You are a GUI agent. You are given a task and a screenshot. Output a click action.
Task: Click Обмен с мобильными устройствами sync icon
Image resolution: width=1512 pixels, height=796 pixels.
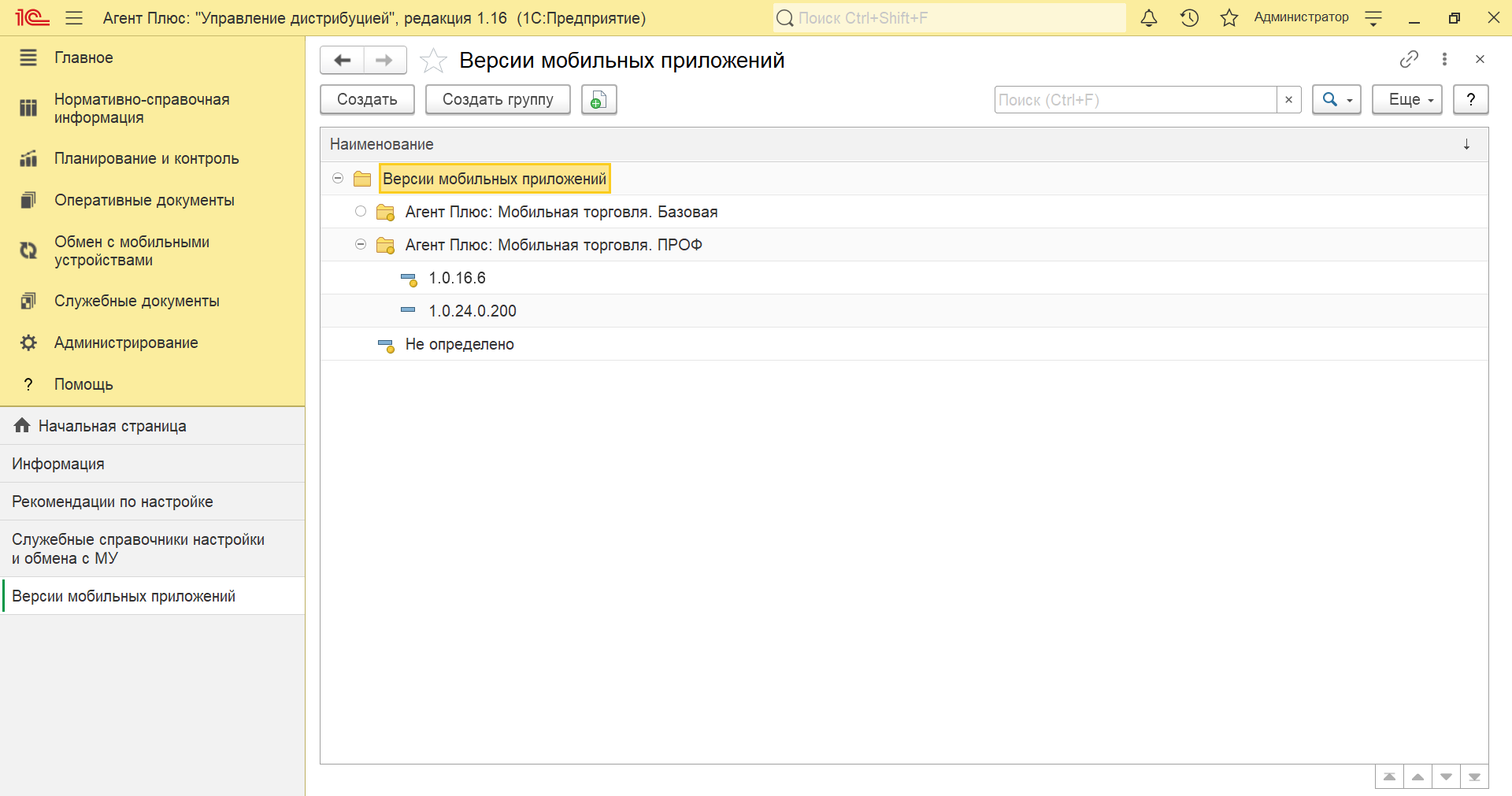coord(28,250)
